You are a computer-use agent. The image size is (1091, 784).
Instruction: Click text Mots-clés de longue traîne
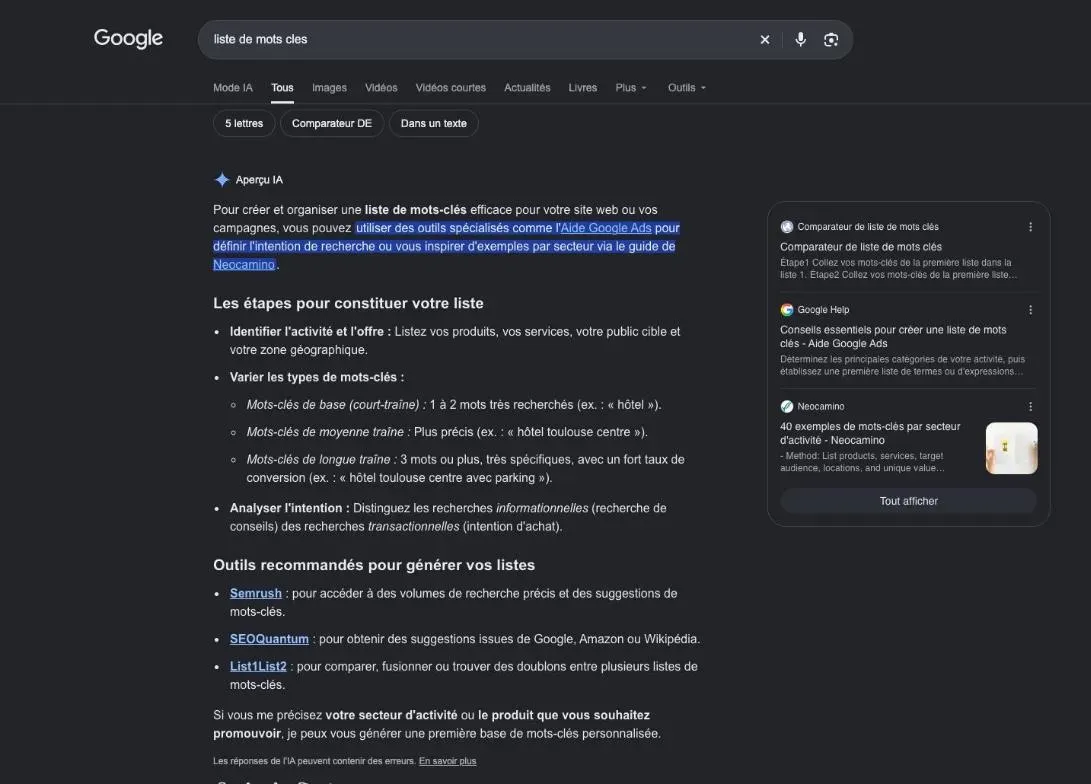pos(321,460)
